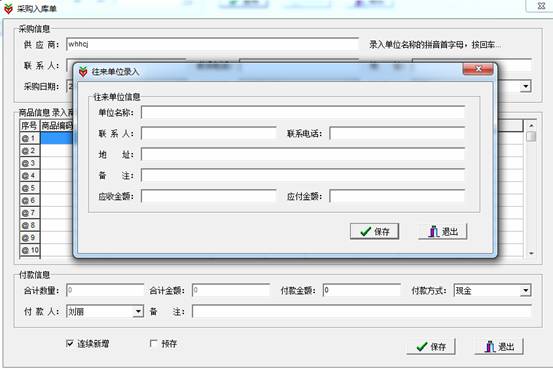Close the 往来单位录入 dialog with red X
The image size is (553, 369).
point(478,69)
